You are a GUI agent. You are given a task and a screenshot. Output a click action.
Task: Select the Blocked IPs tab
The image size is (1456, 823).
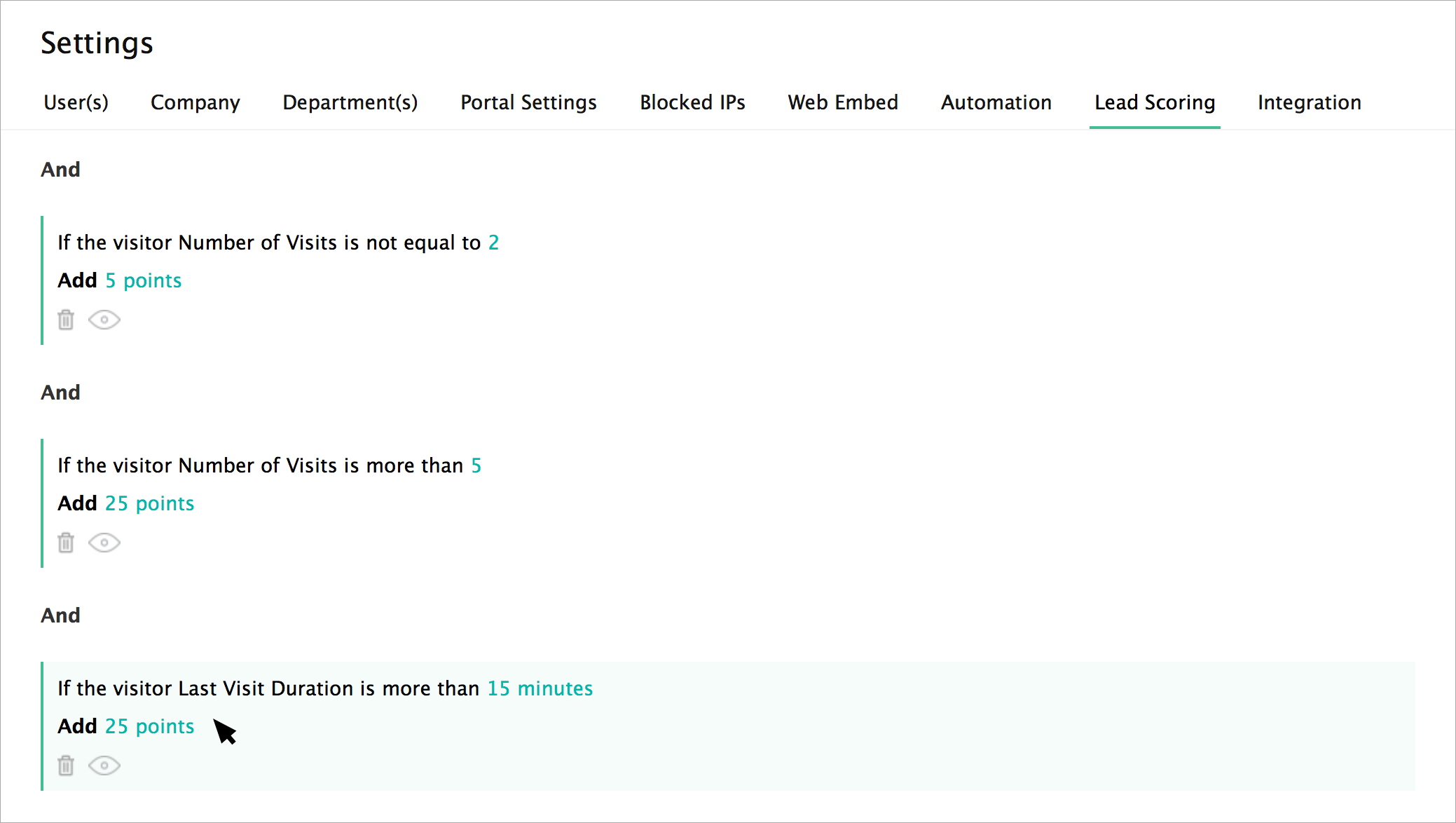coord(692,102)
